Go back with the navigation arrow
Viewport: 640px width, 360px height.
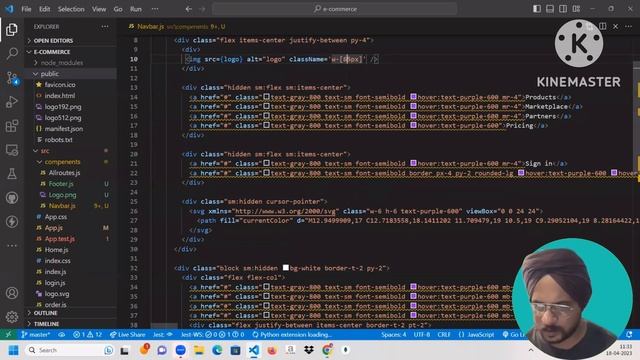click(x=189, y=9)
